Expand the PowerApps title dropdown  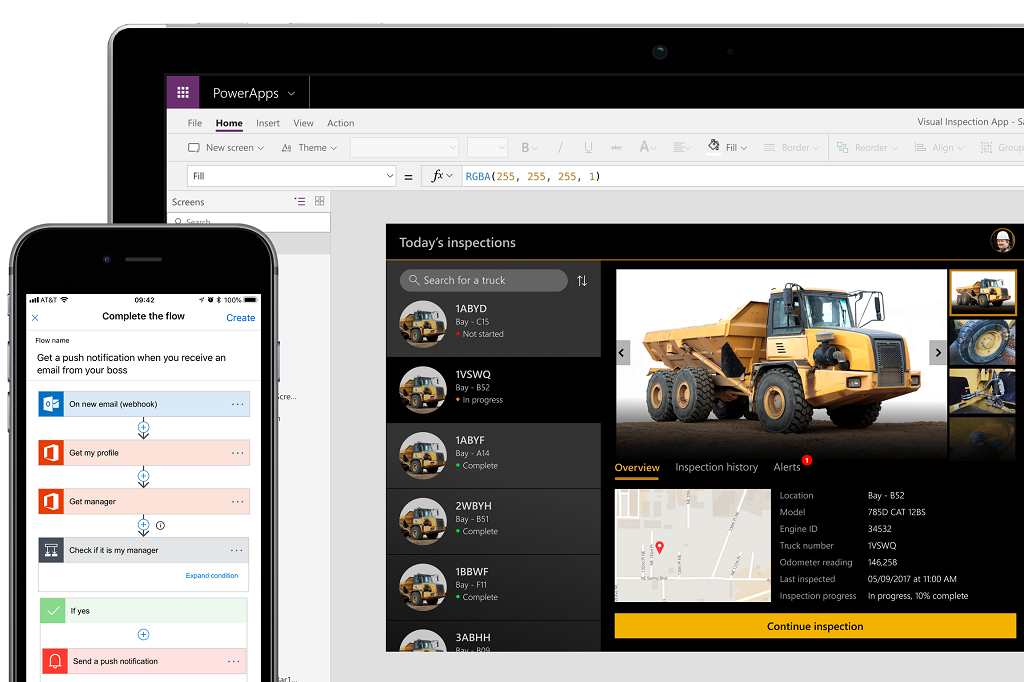(291, 93)
